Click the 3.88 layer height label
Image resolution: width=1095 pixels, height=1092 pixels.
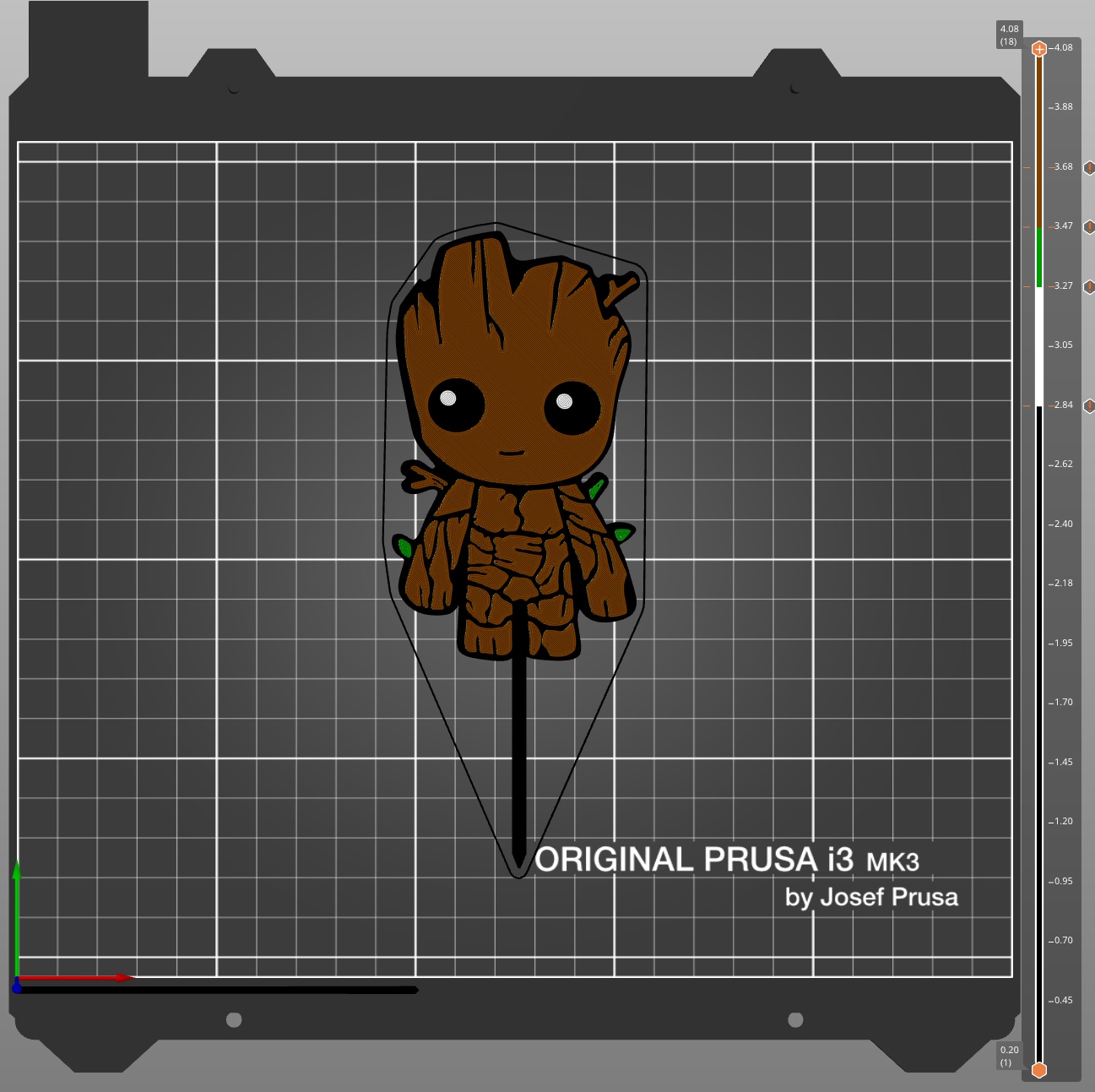pyautogui.click(x=1062, y=107)
